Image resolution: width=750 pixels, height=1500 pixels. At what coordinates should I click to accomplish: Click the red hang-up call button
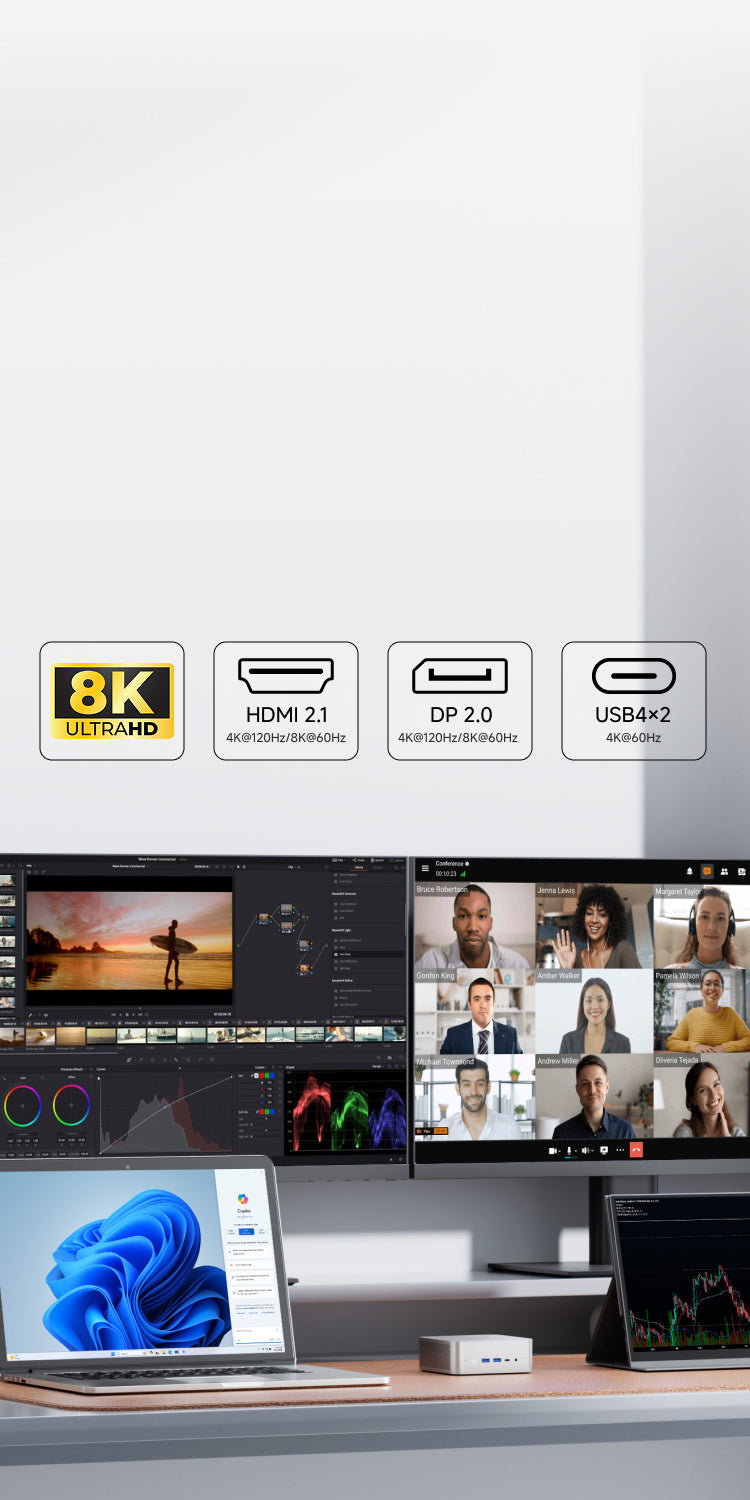pyautogui.click(x=636, y=1150)
